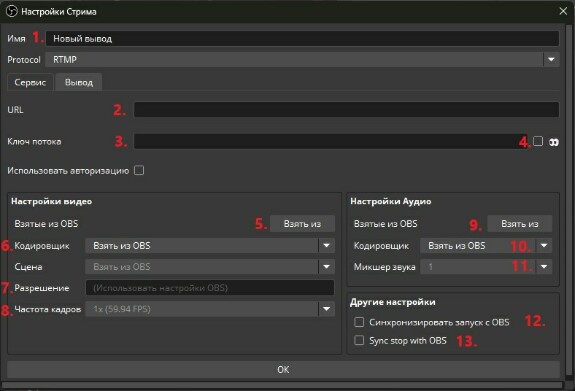
Task: Click Взять из button in audio settings
Action: (x=520, y=224)
